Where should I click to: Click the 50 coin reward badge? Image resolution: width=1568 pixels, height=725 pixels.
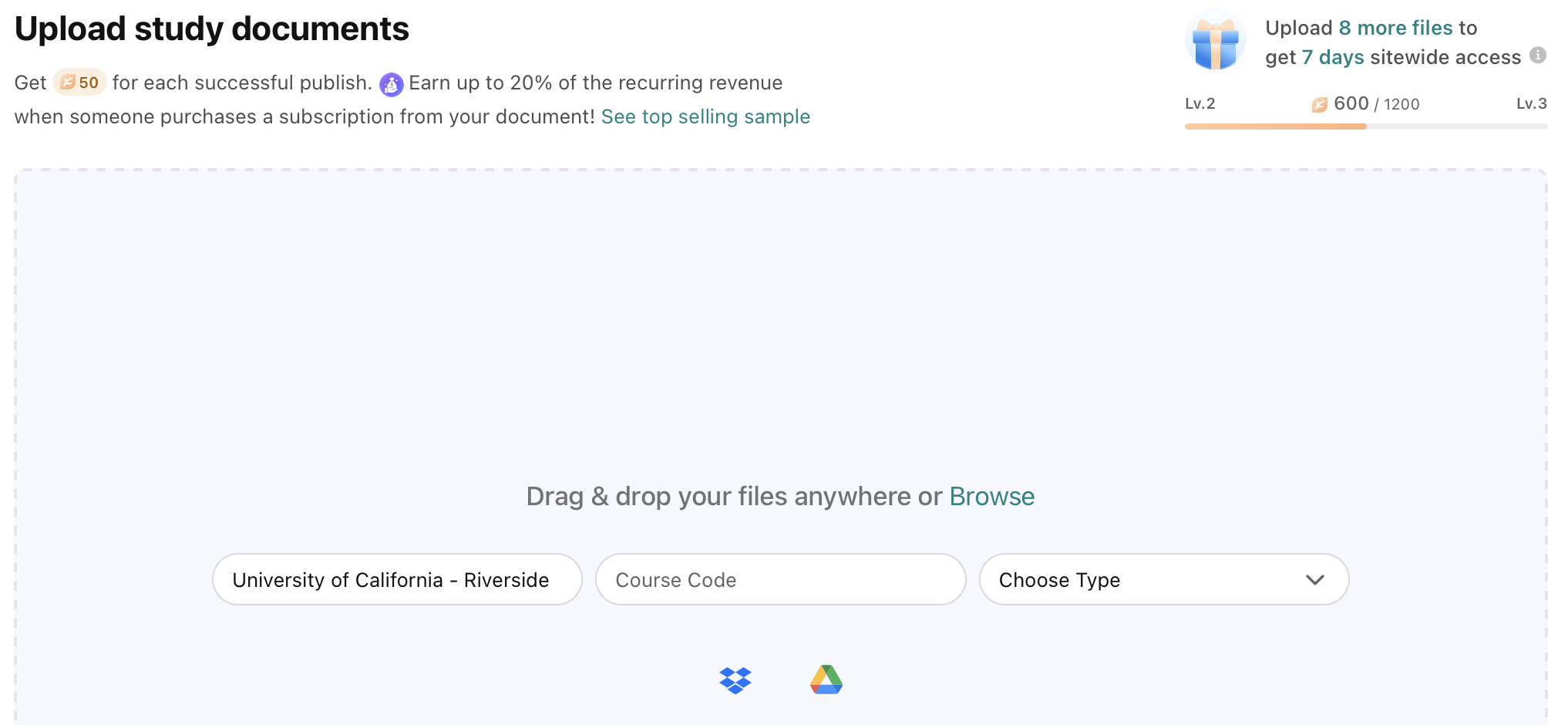click(80, 83)
